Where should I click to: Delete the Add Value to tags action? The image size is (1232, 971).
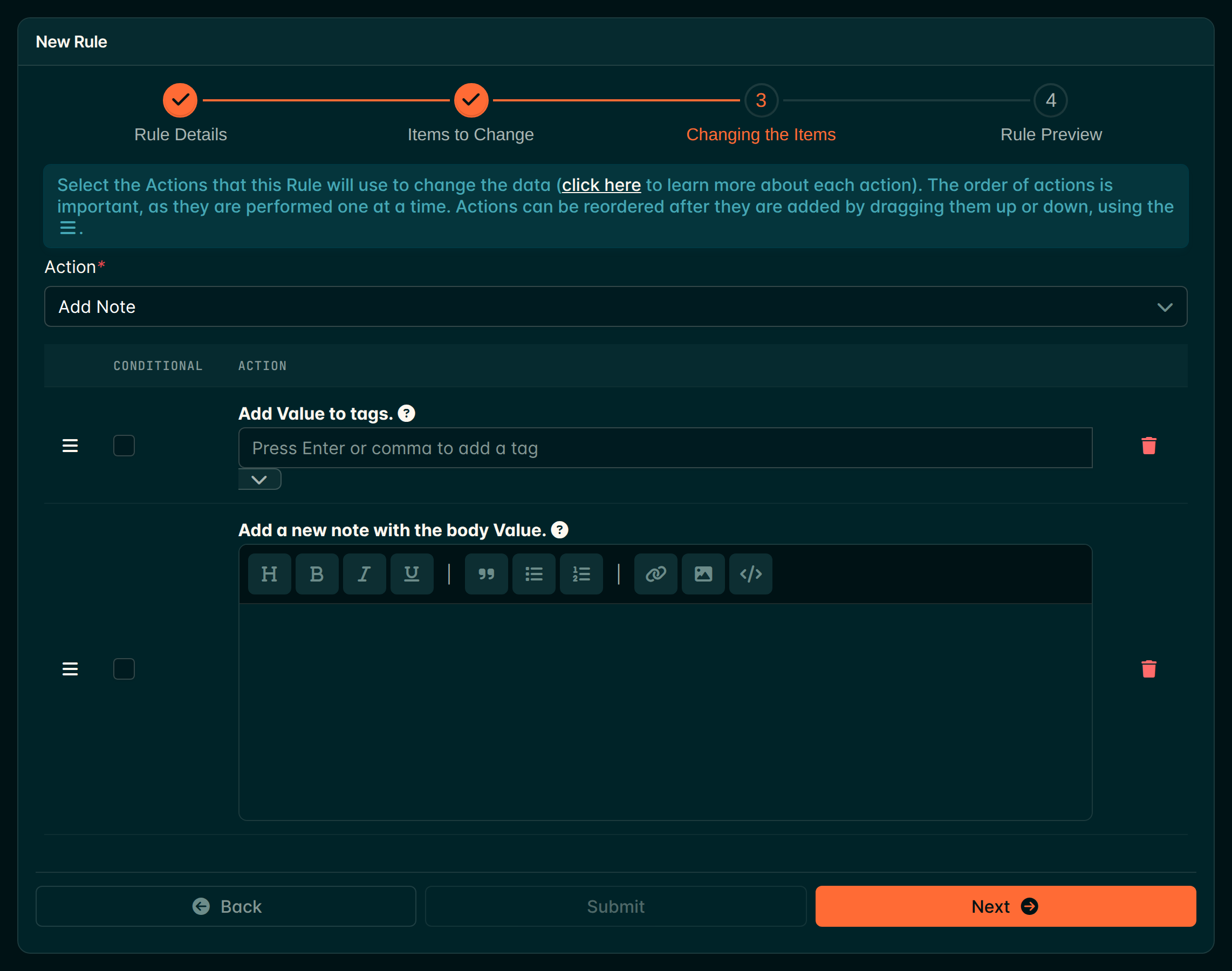pyautogui.click(x=1148, y=446)
